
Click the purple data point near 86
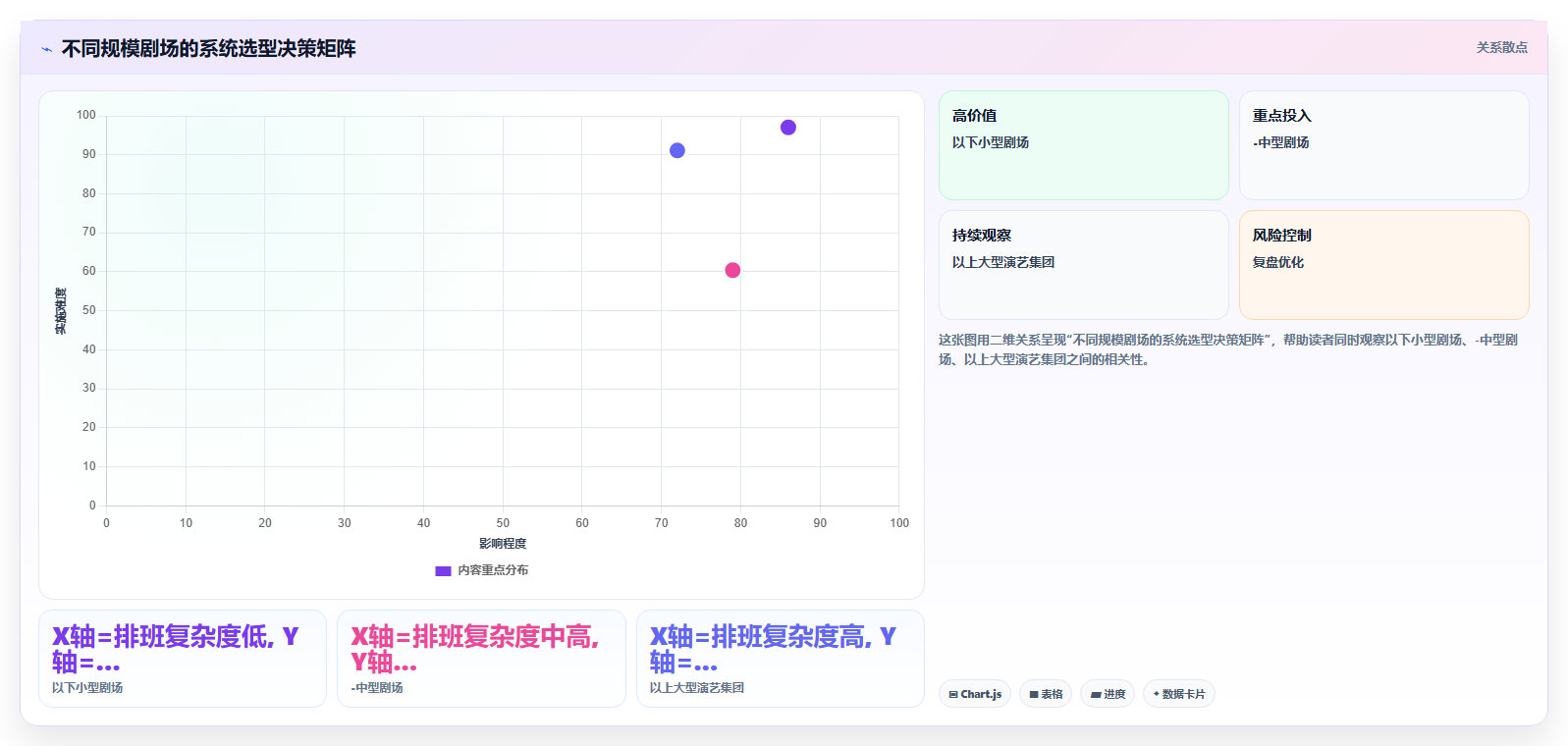click(x=787, y=128)
